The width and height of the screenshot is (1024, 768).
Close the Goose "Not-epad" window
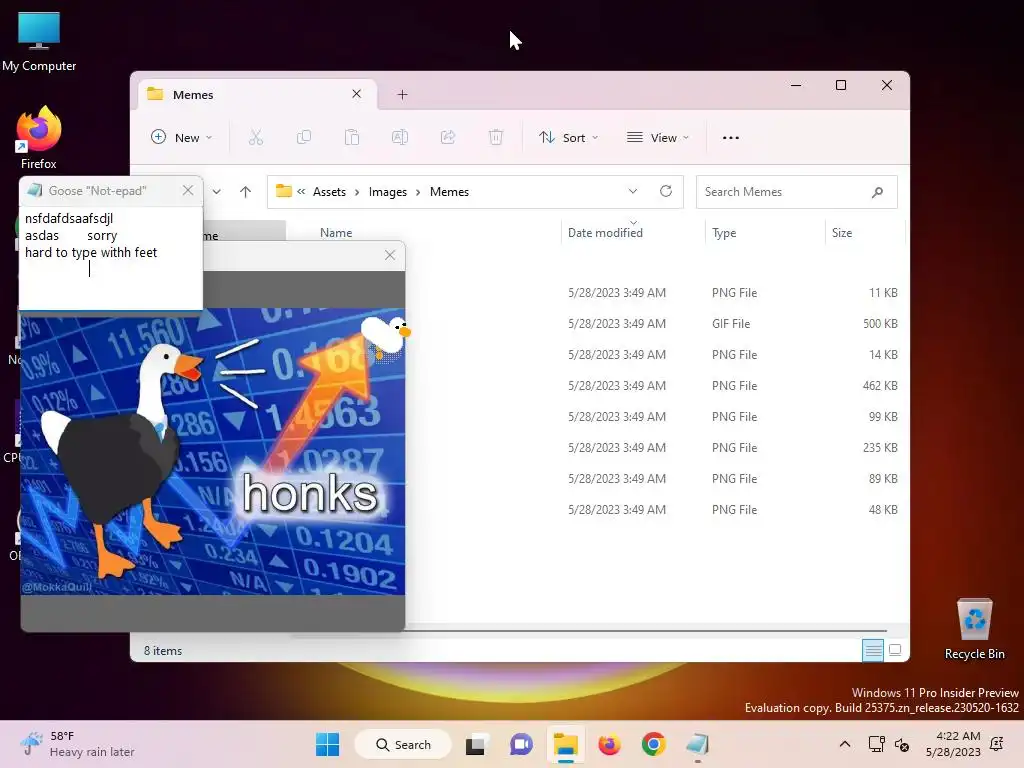[x=188, y=190]
